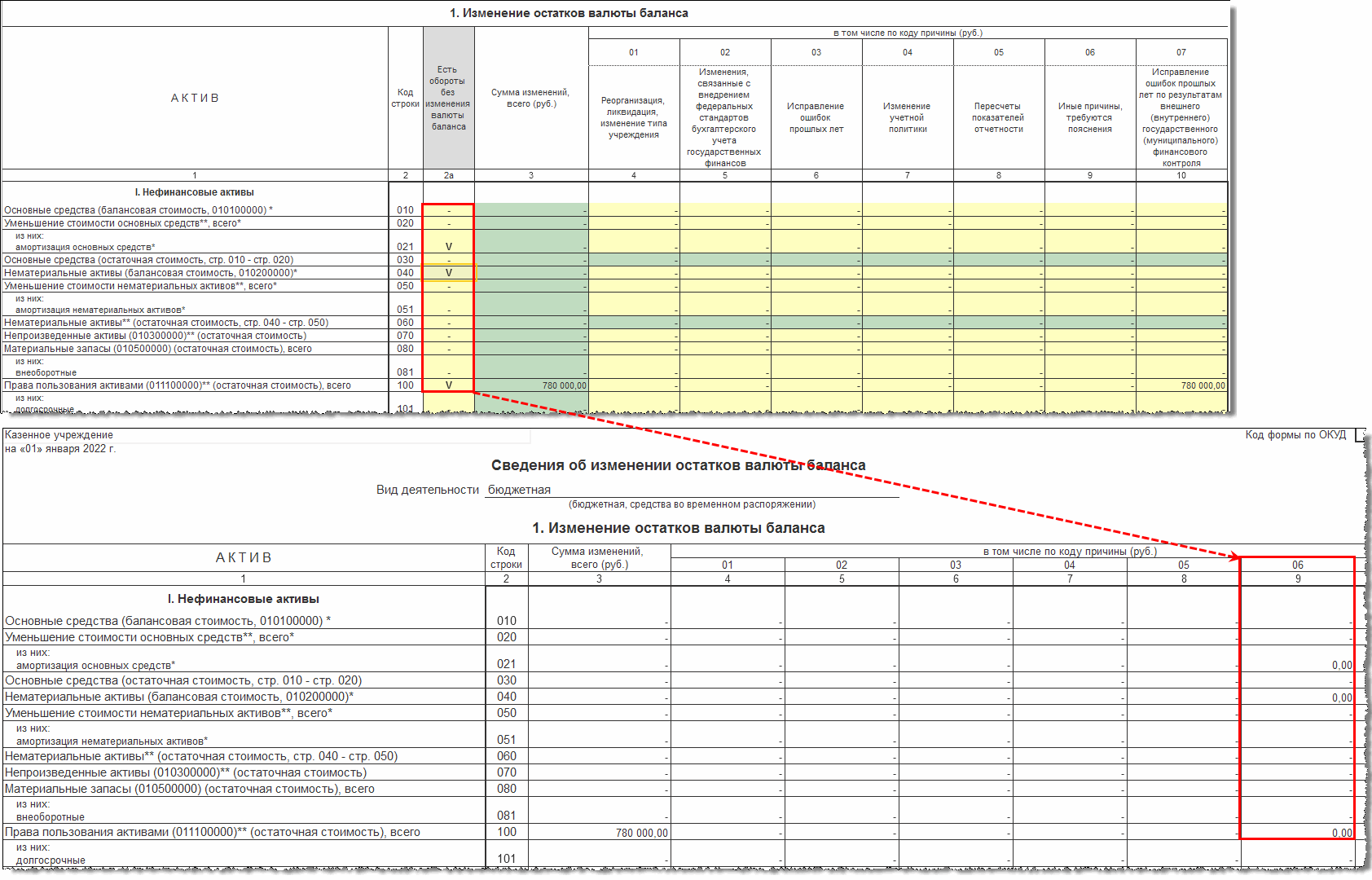
Task: Toggle turnover mark for row 050 in upper form
Action: tap(448, 286)
